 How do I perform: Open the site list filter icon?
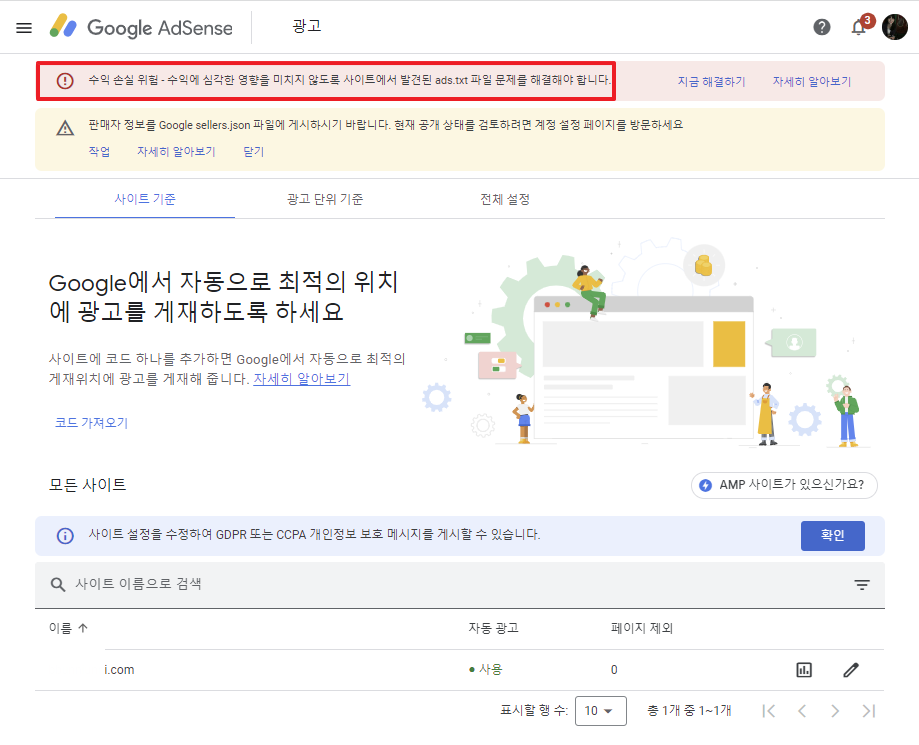click(862, 584)
